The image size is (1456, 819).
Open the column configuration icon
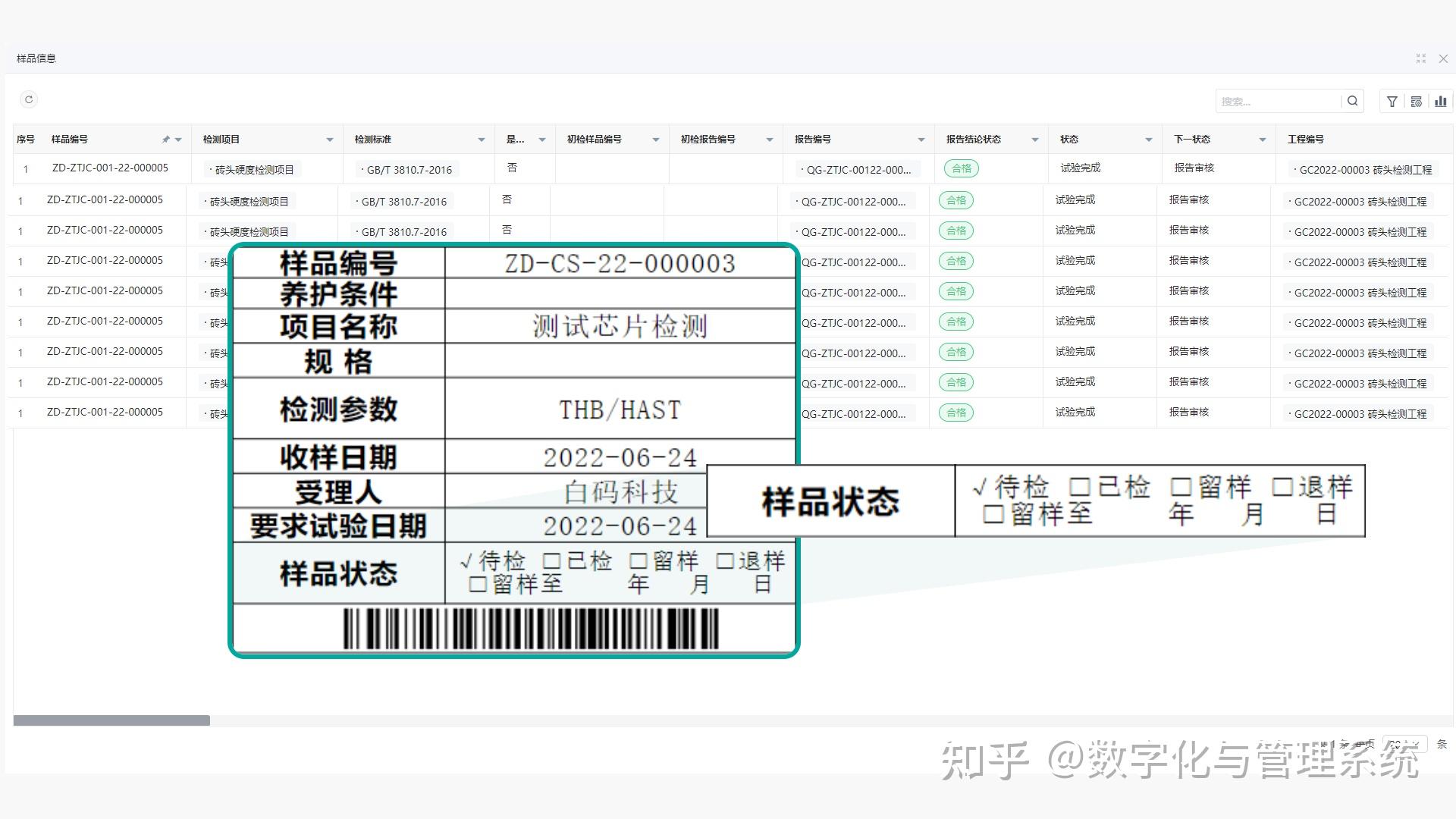1417,101
